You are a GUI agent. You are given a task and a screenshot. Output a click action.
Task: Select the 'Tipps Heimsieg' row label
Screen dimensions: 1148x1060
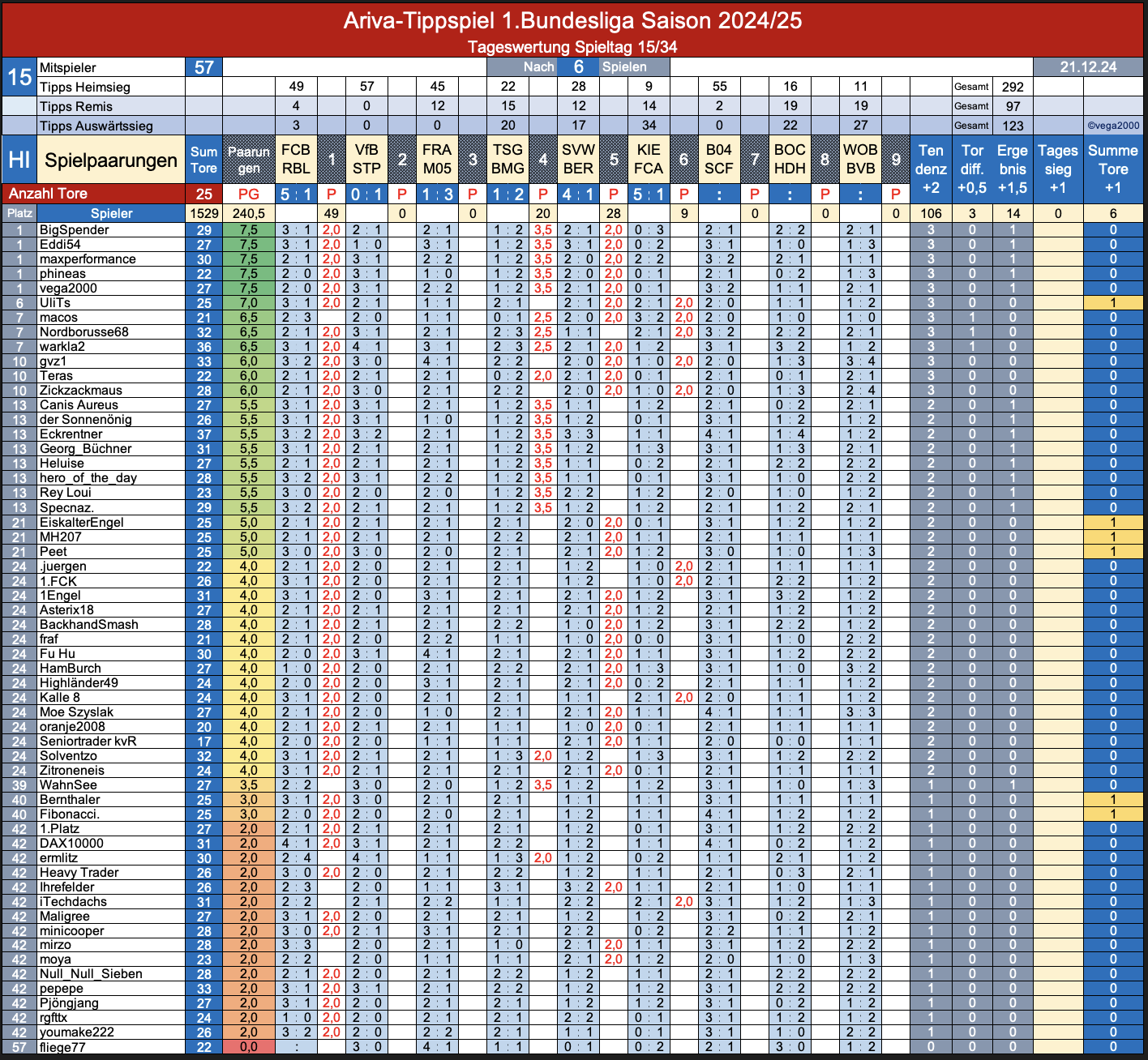tap(111, 87)
